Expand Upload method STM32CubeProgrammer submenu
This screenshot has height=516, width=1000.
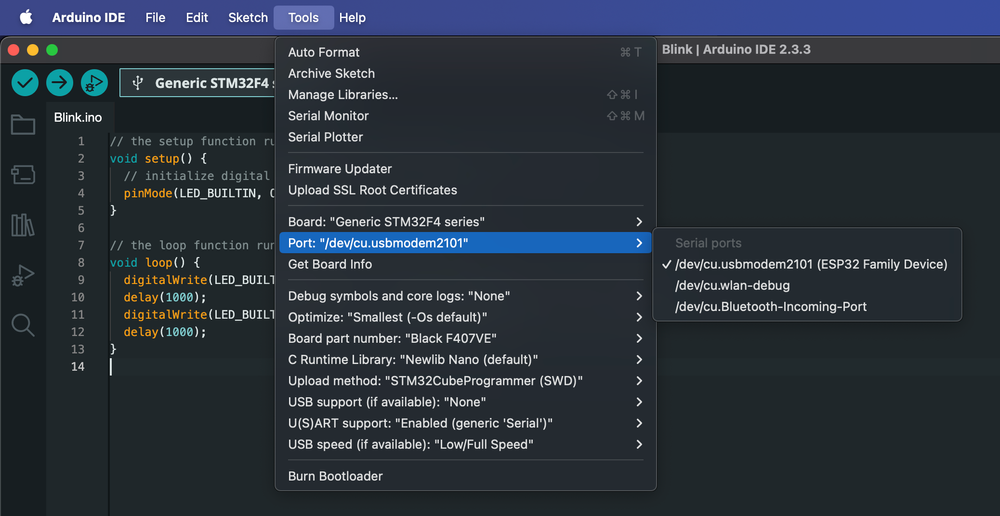click(465, 381)
